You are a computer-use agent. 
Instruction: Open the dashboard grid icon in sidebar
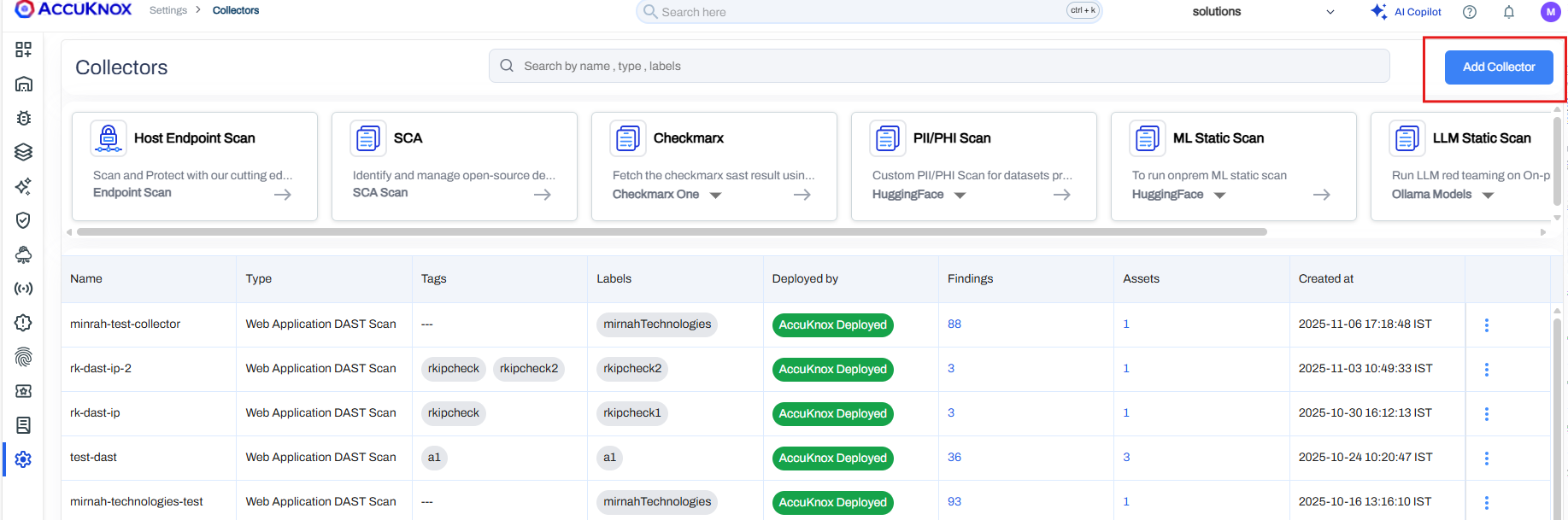click(x=23, y=50)
